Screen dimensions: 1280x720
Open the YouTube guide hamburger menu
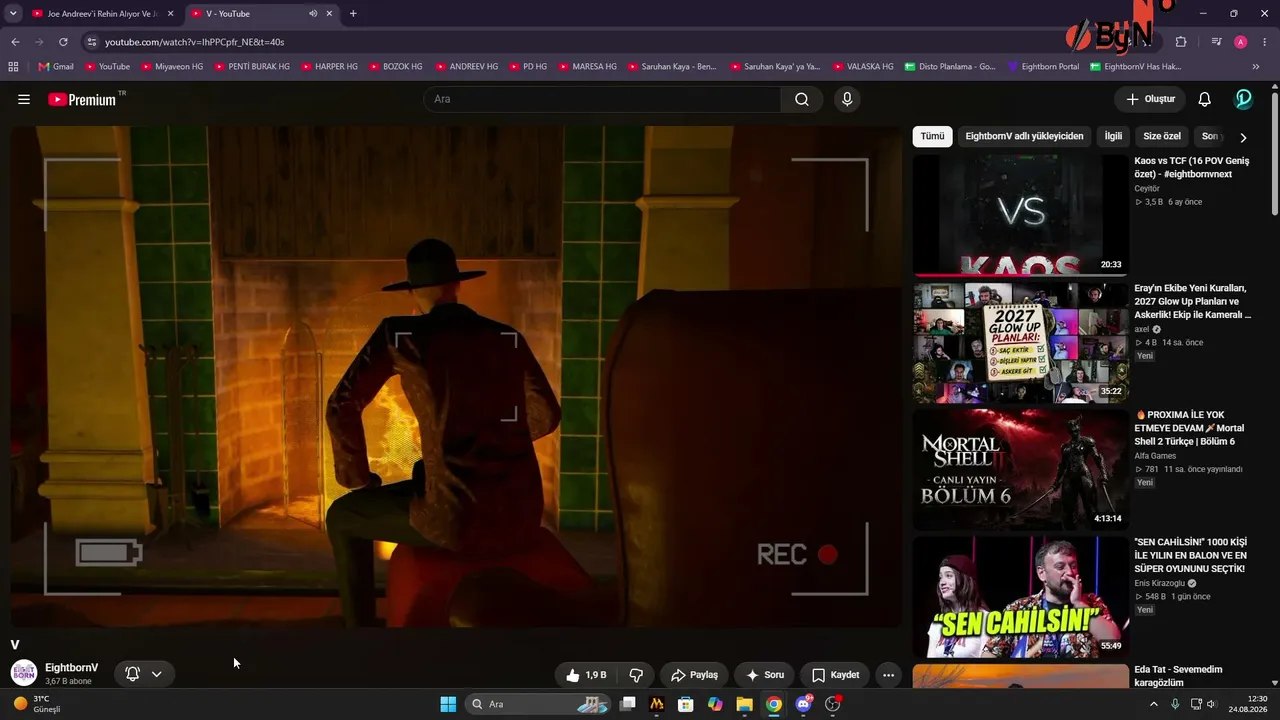(x=24, y=99)
